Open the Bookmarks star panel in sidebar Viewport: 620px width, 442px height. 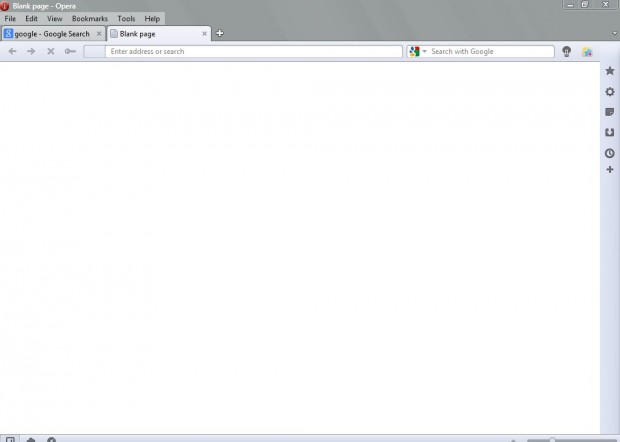coord(610,71)
